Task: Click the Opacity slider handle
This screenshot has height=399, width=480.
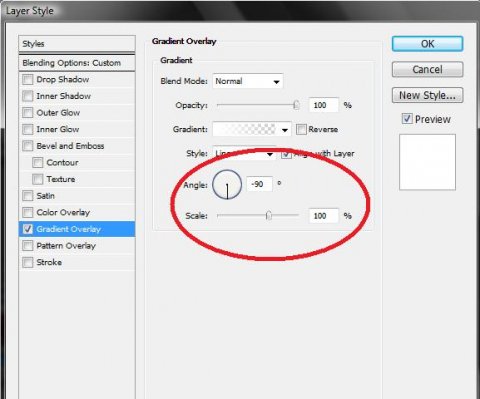Action: pyautogui.click(x=296, y=105)
